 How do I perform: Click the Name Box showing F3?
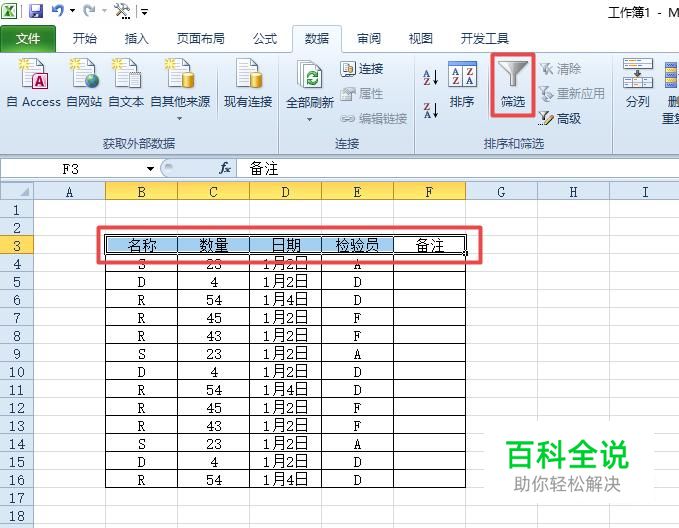[x=73, y=168]
